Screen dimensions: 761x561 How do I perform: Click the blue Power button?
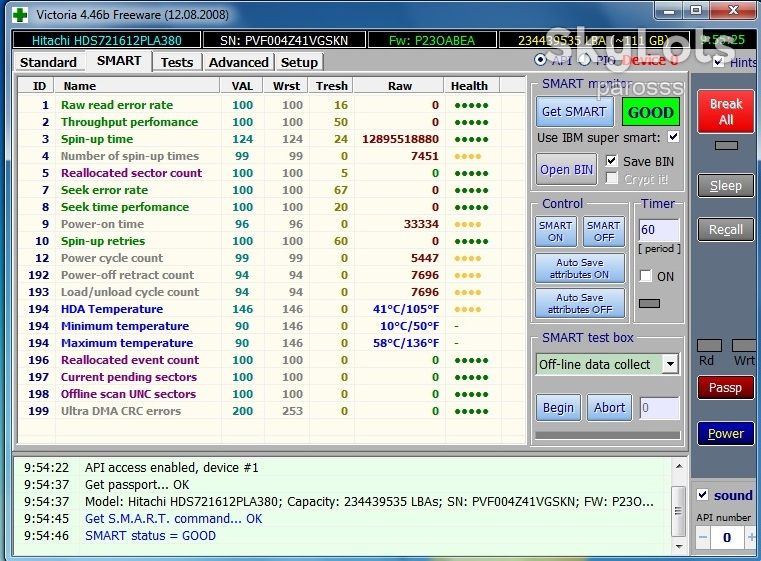pyautogui.click(x=726, y=433)
